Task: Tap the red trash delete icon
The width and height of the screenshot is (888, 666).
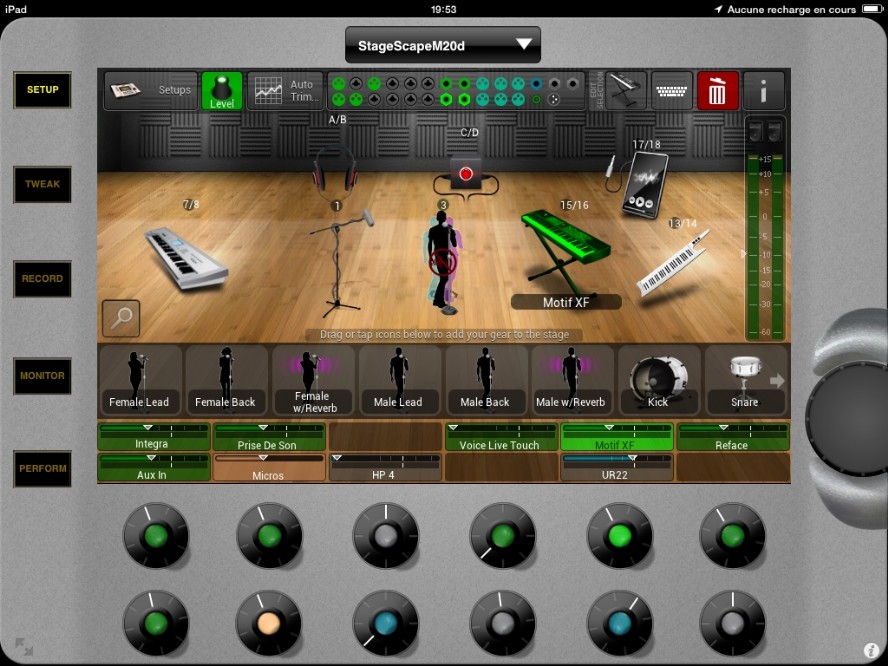Action: [717, 91]
